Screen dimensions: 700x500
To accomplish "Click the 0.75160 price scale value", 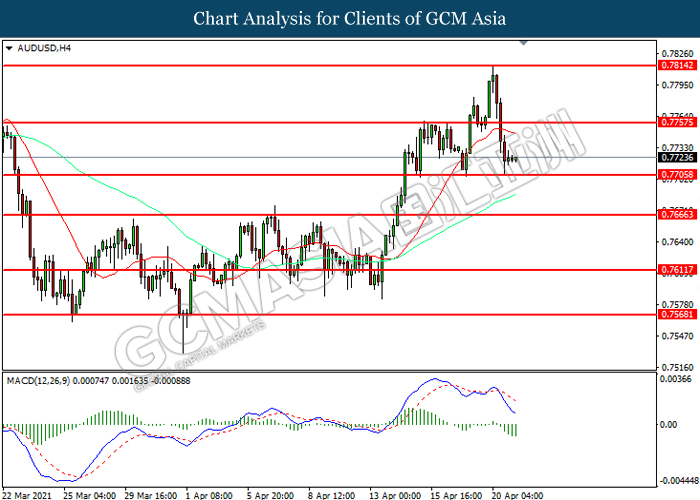I will click(x=677, y=367).
